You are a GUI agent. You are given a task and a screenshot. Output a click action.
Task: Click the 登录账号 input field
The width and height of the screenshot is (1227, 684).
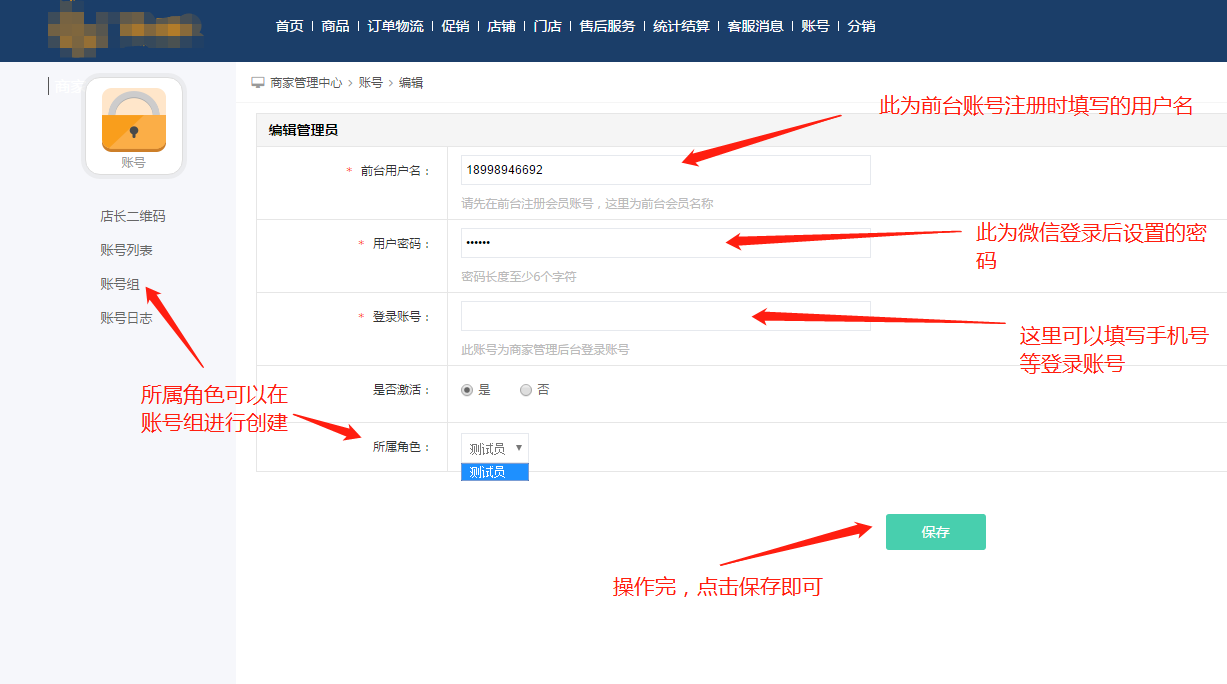(x=664, y=317)
